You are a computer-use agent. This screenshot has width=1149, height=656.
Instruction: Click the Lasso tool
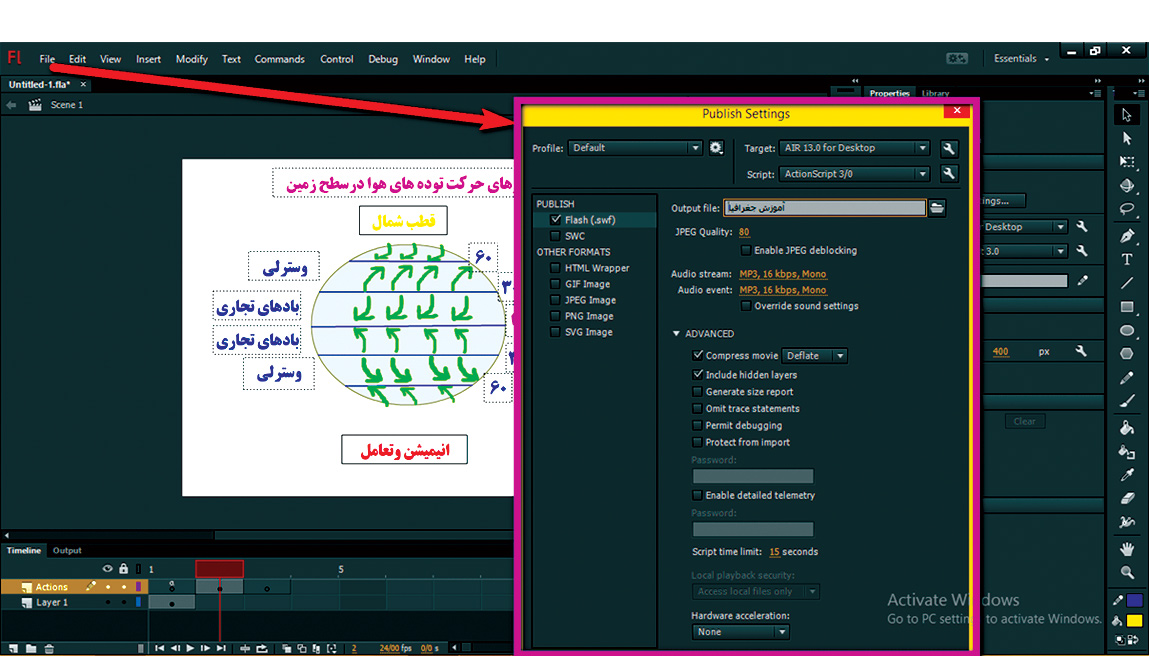click(1127, 210)
